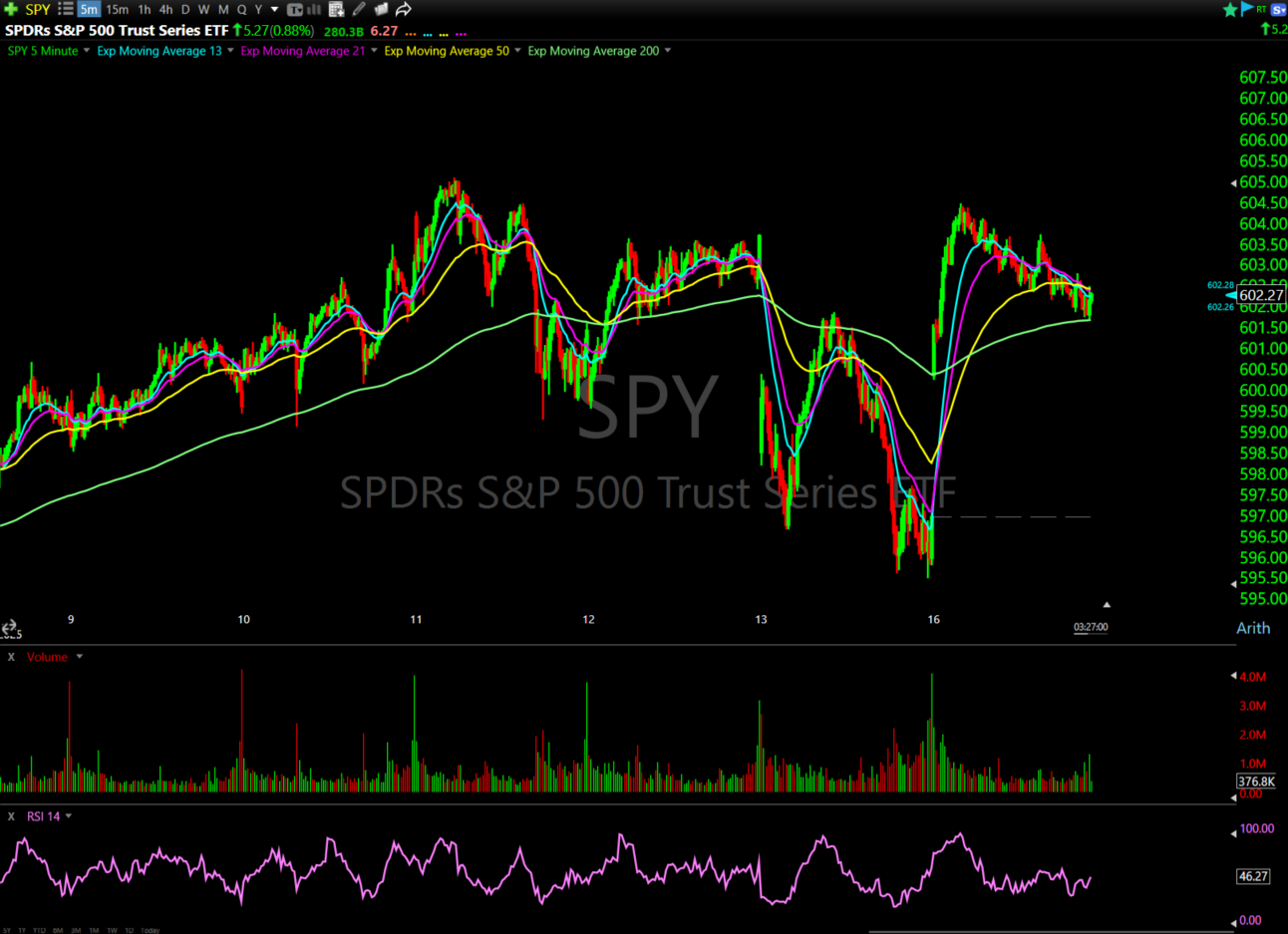This screenshot has width=1288, height=934.
Task: Click the yellow dots legend marker
Action: [x=444, y=34]
